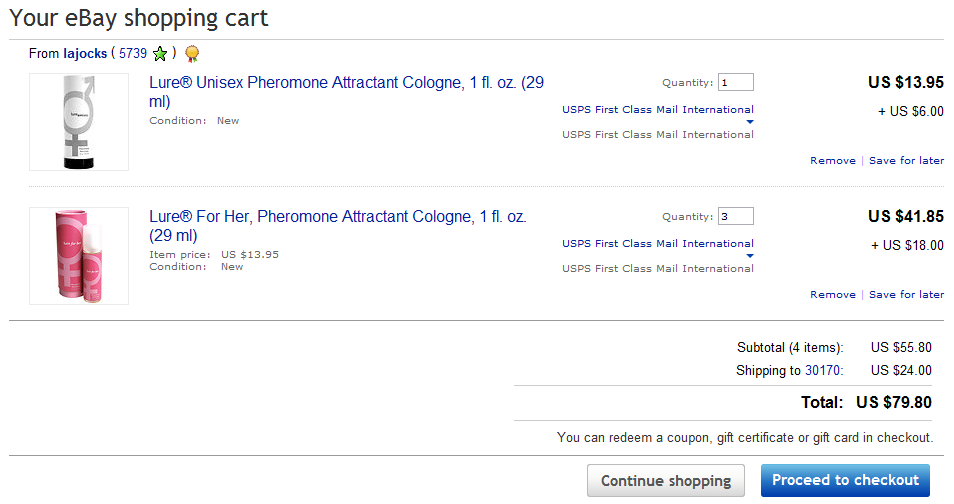Click Proceed to checkout button
954x504 pixels.
(x=845, y=480)
